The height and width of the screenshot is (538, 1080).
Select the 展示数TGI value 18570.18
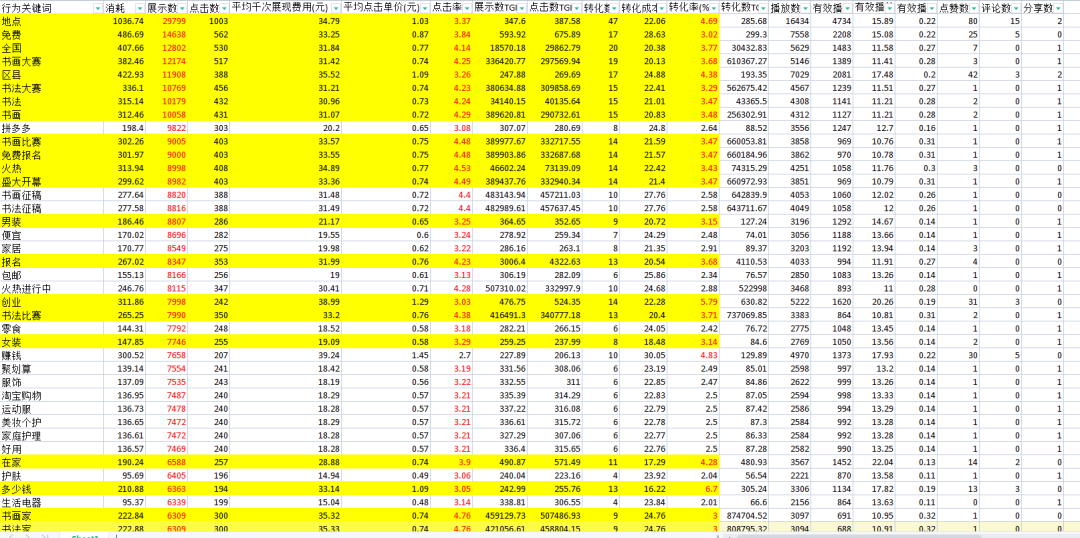(501, 48)
